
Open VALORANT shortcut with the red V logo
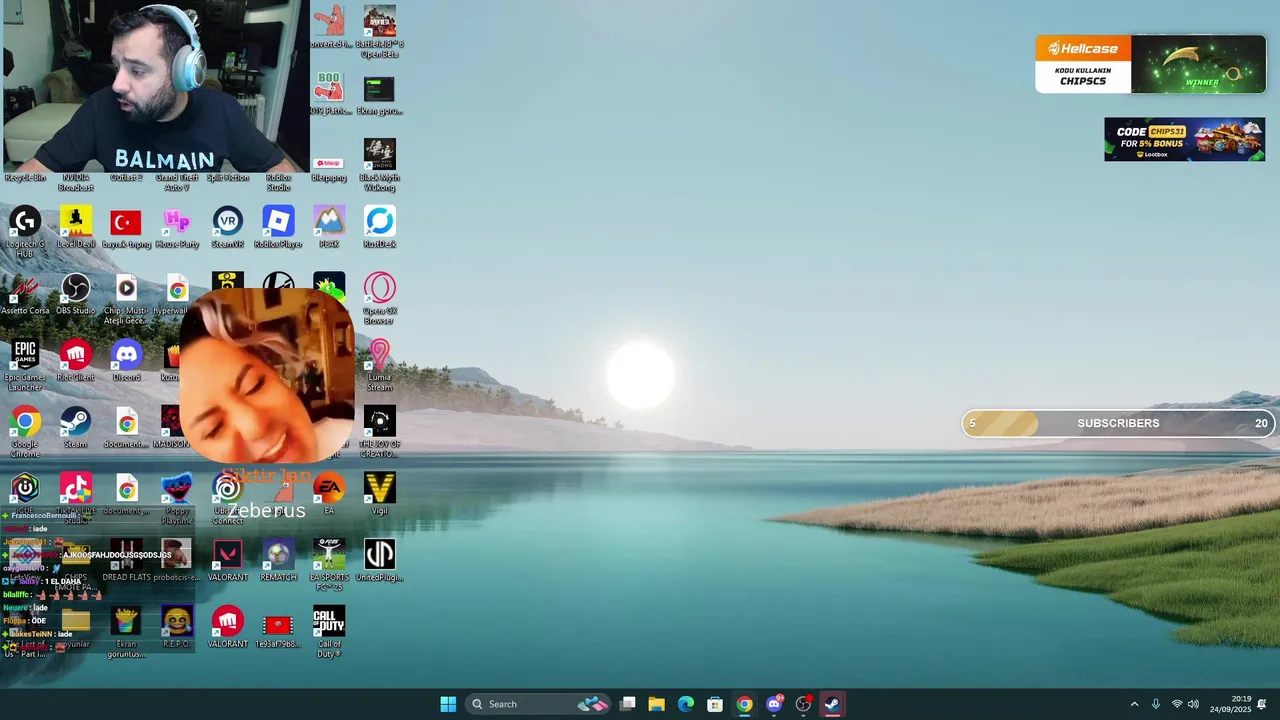tap(228, 560)
